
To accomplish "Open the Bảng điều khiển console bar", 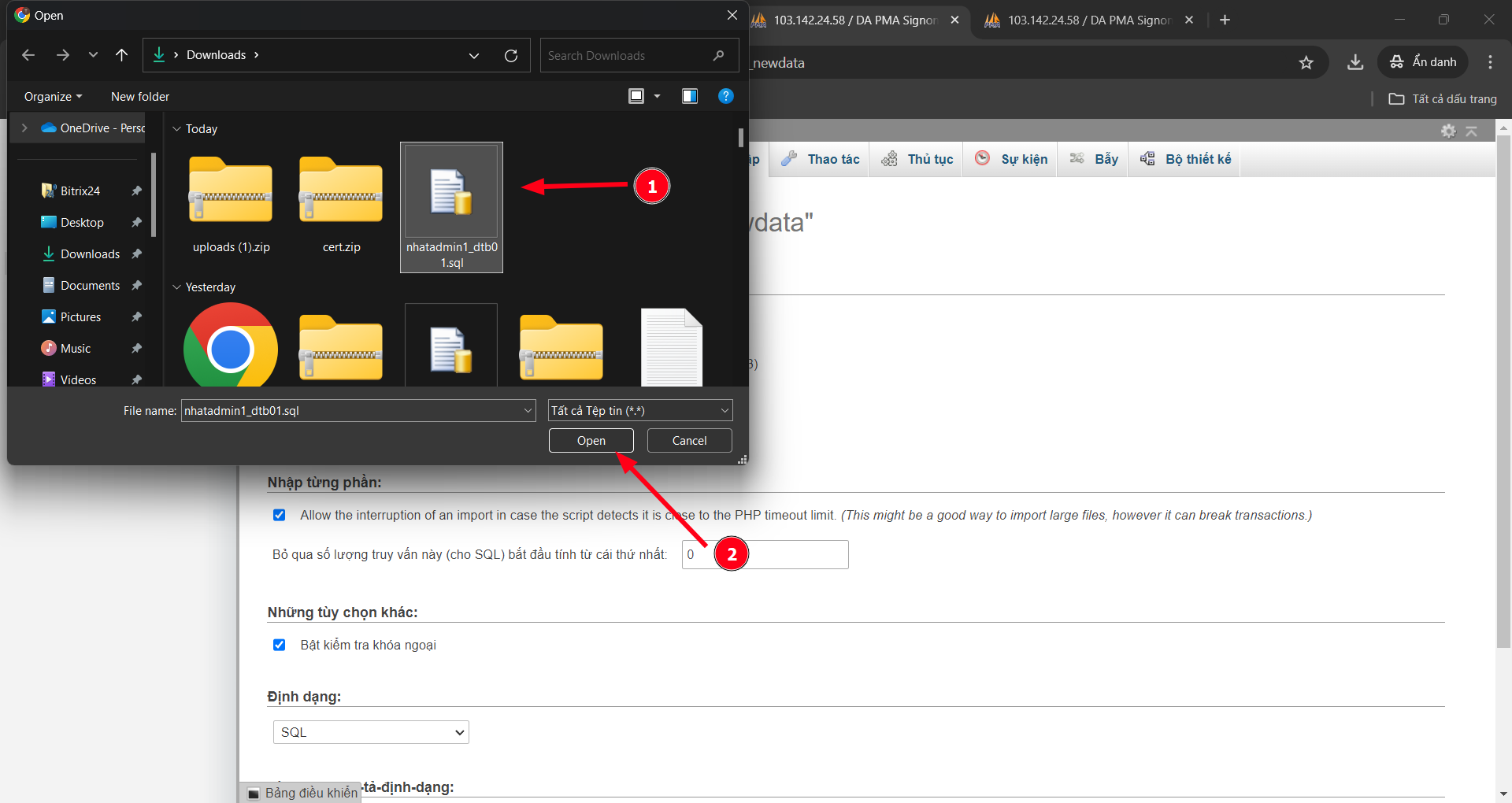I will point(301,793).
